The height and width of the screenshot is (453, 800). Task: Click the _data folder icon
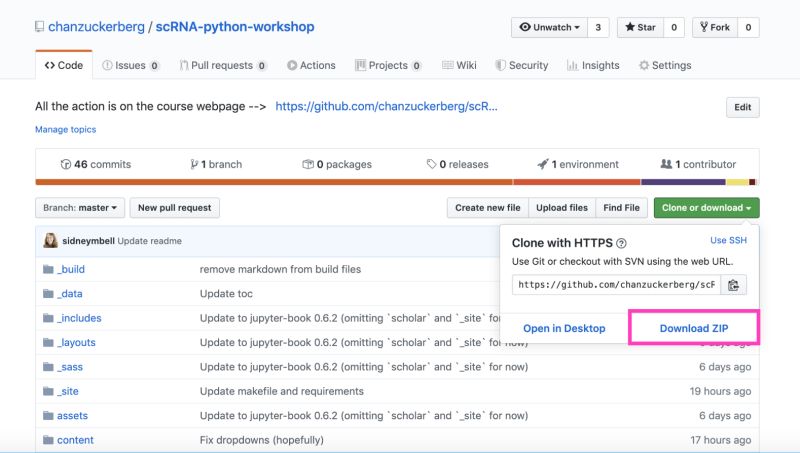[x=48, y=294]
